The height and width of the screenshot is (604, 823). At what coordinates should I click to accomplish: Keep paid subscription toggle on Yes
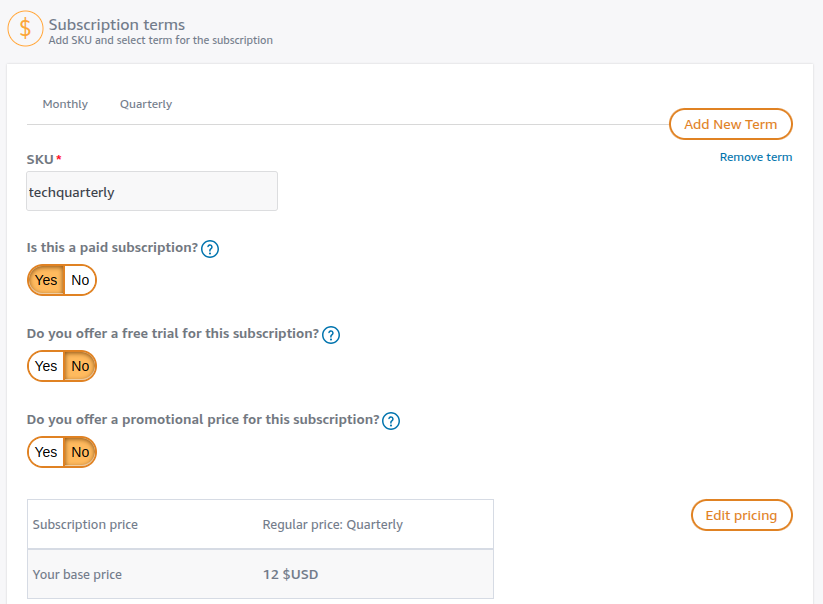(x=45, y=280)
